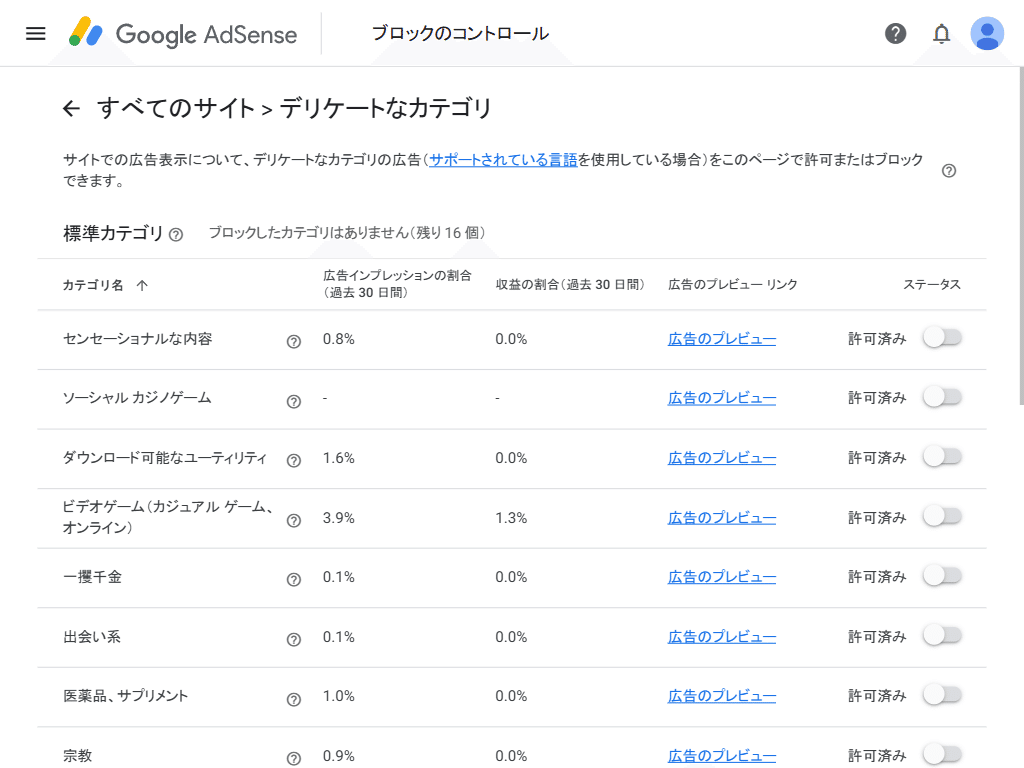The height and width of the screenshot is (768, 1024).
Task: Click 広告のプレビュー リンク column header
Action: (733, 285)
